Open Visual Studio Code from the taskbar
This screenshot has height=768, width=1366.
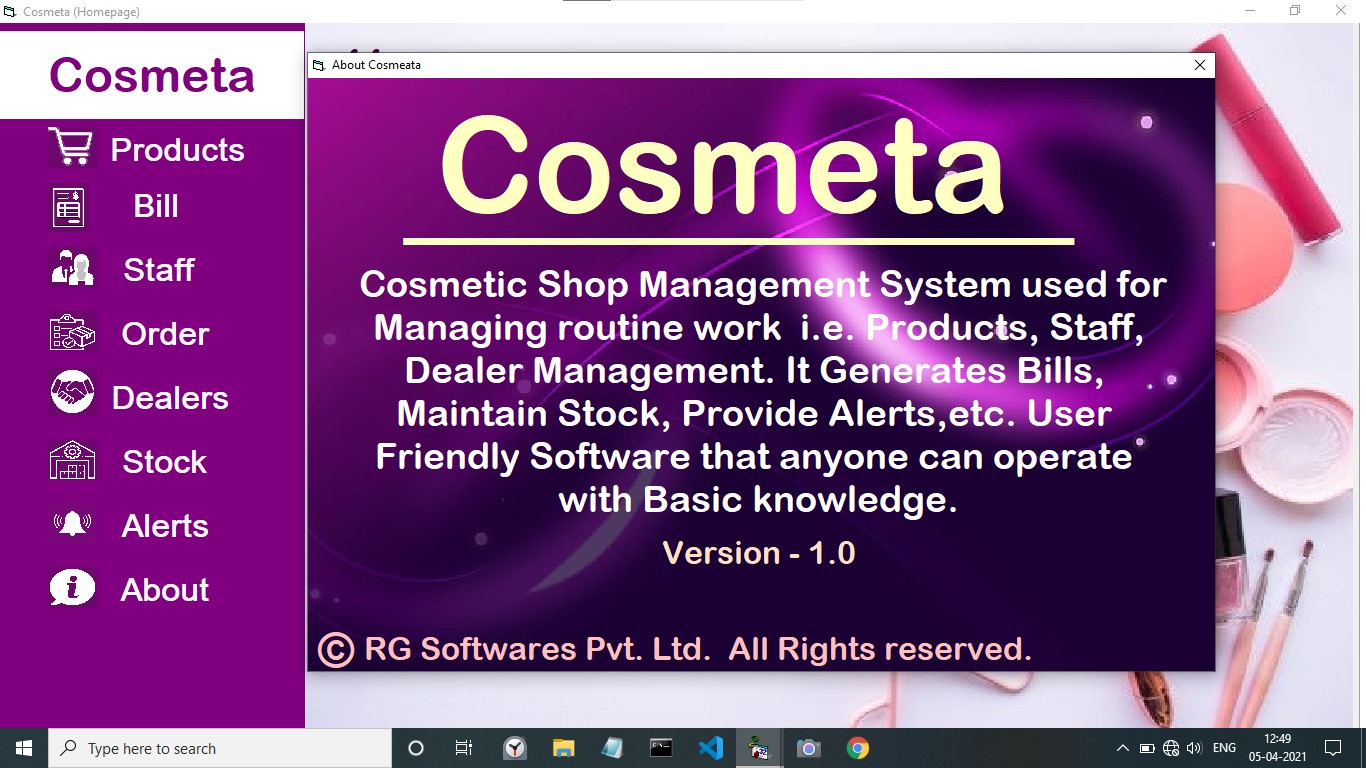(x=710, y=747)
